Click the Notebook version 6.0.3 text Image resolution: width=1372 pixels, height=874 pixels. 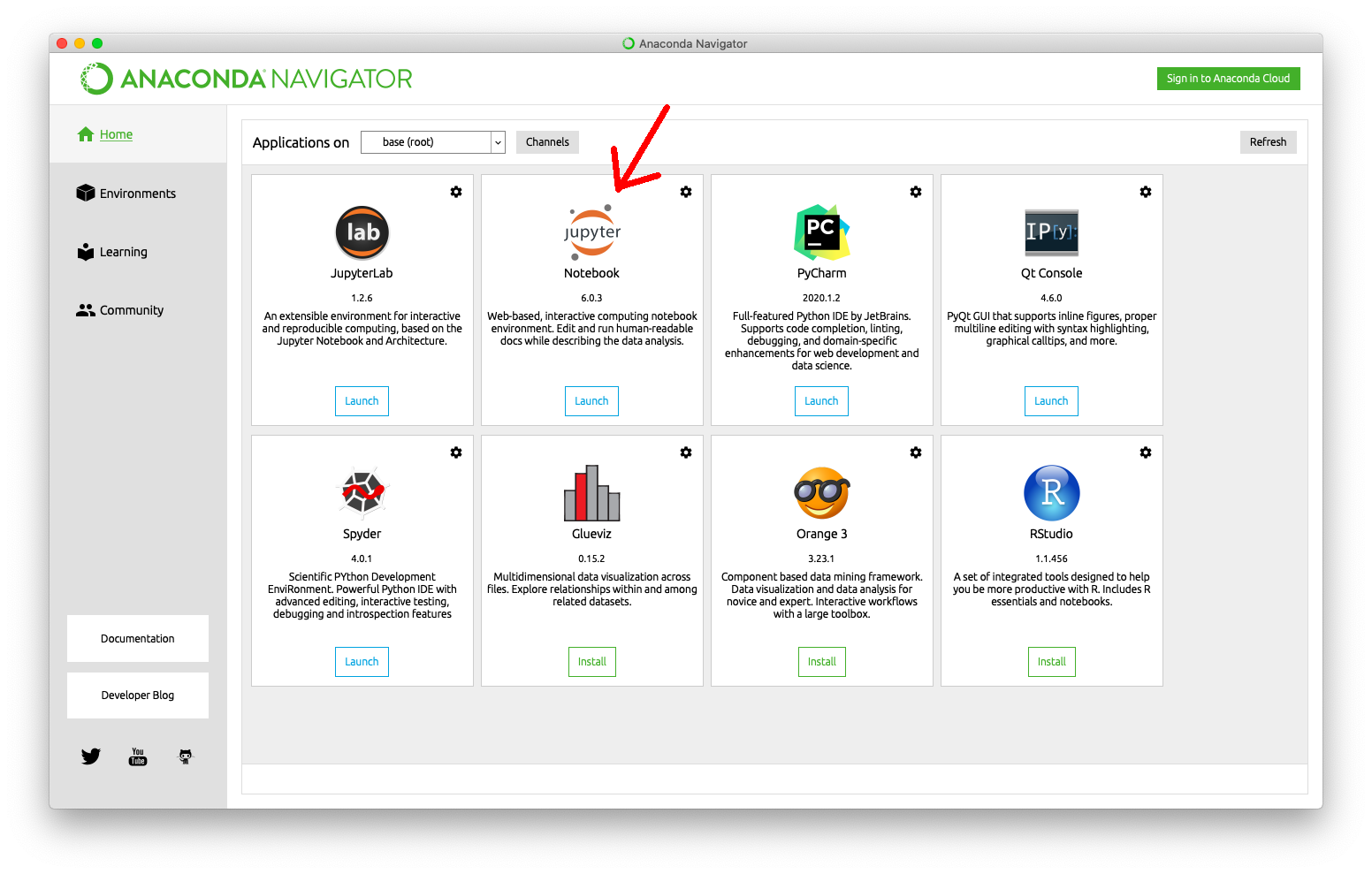pos(592,299)
